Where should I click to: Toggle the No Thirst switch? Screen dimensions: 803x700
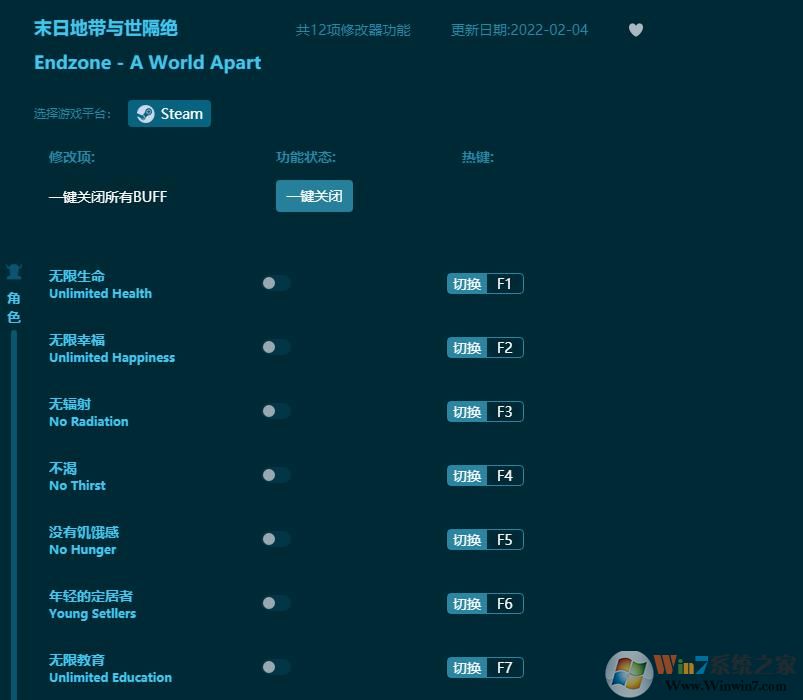pyautogui.click(x=275, y=475)
